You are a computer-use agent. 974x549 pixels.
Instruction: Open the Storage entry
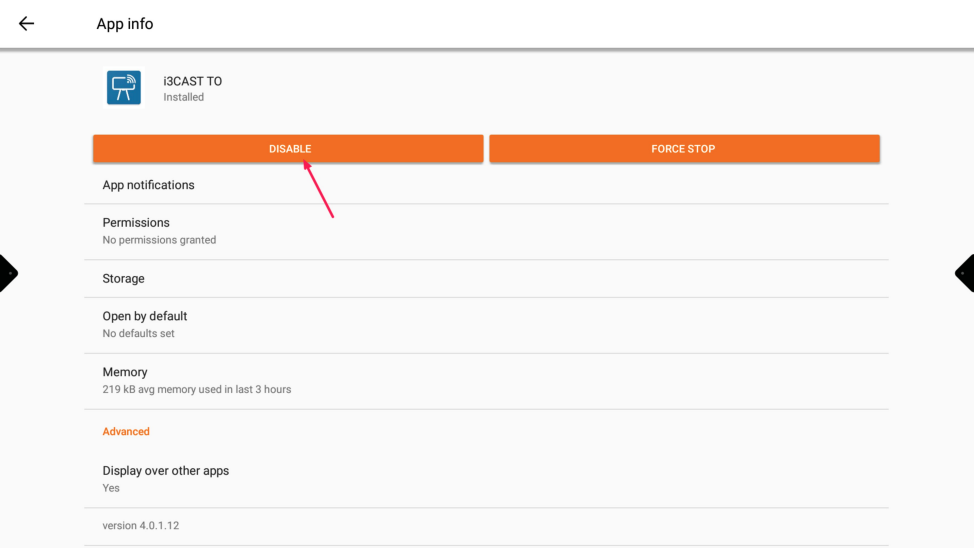point(123,279)
